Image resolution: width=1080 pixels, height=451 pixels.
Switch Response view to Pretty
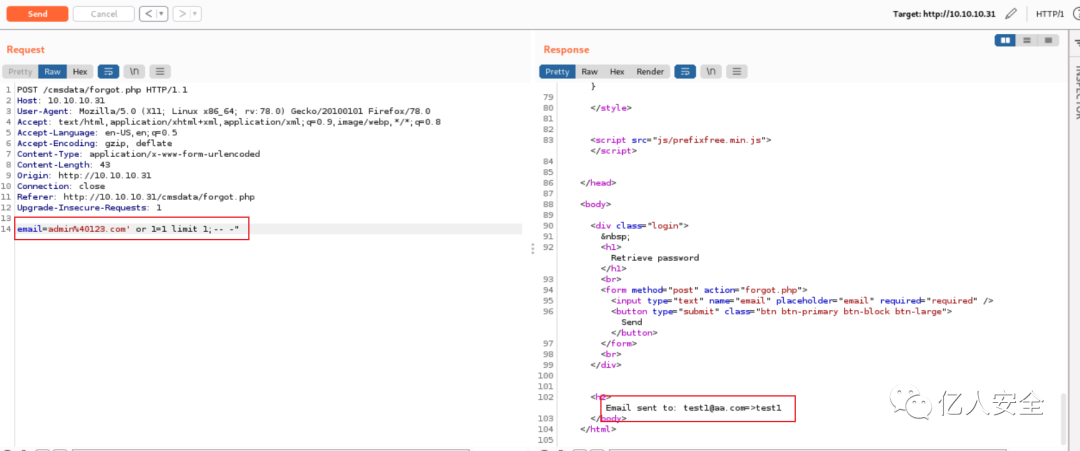click(x=557, y=72)
